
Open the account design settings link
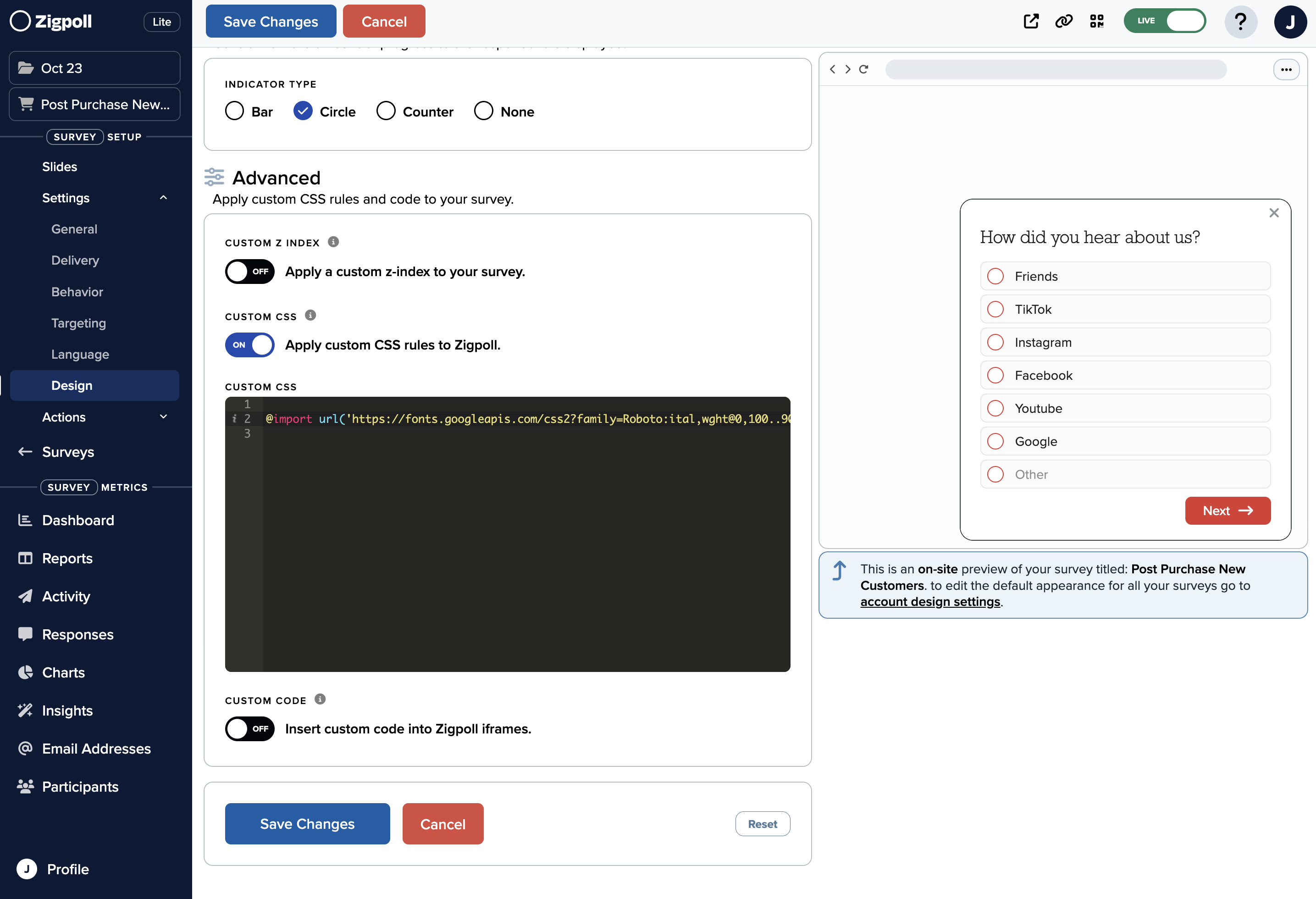click(x=930, y=602)
